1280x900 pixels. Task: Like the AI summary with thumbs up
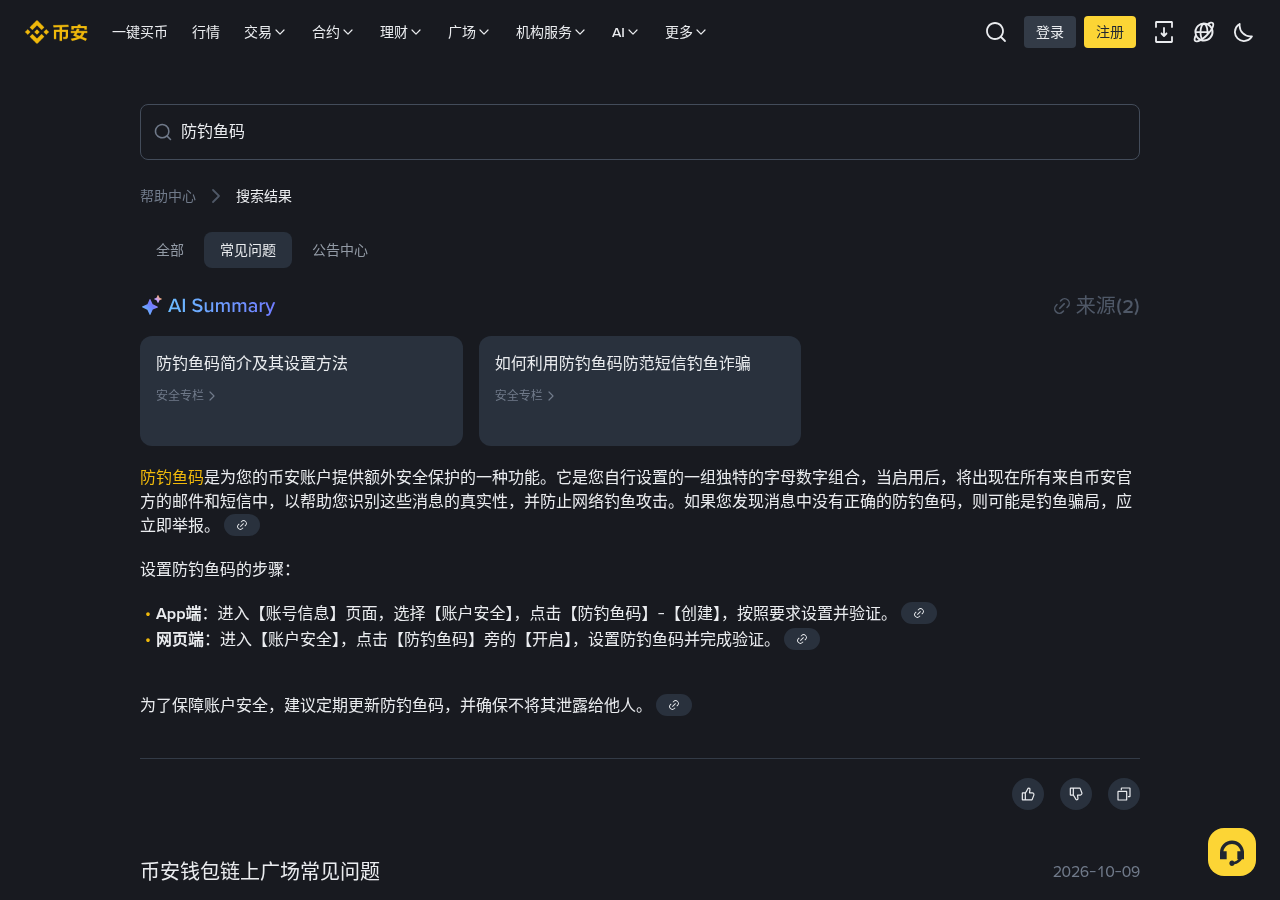click(1028, 794)
